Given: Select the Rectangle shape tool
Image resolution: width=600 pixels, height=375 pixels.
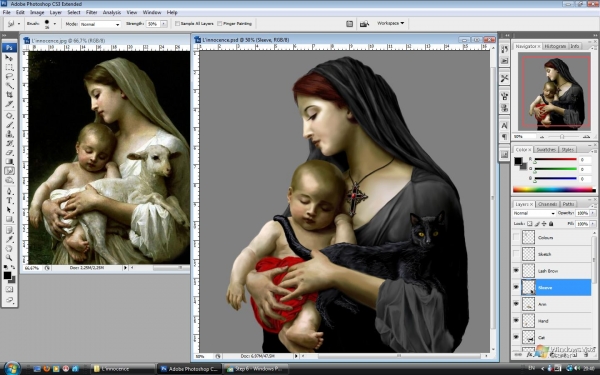Looking at the screenshot, I should pyautogui.click(x=9, y=219).
